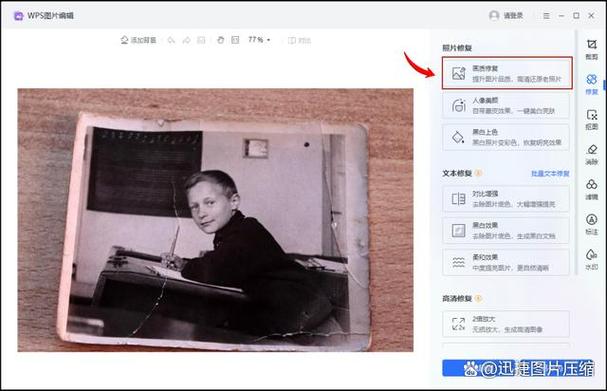Click the repair panel scrollbar
The width and height of the screenshot is (607, 391).
576,153
